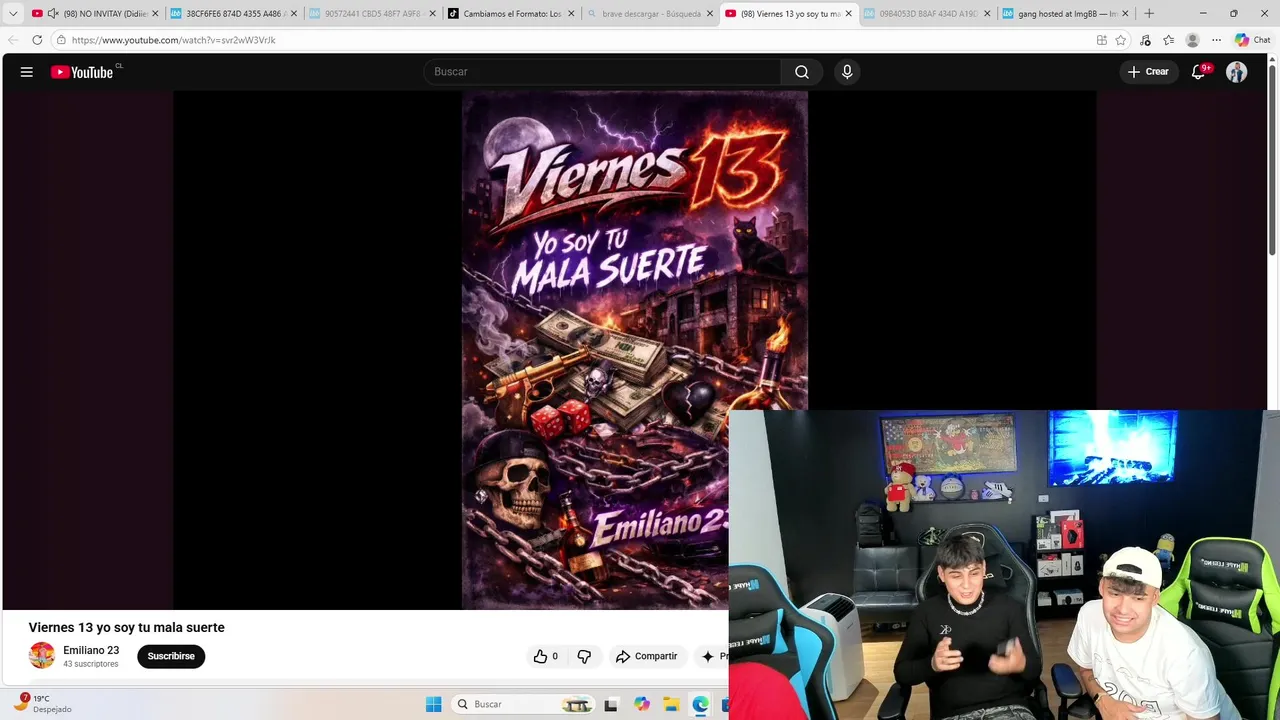Open YouTube notifications bell
This screenshot has height=720, width=1280.
1198,72
